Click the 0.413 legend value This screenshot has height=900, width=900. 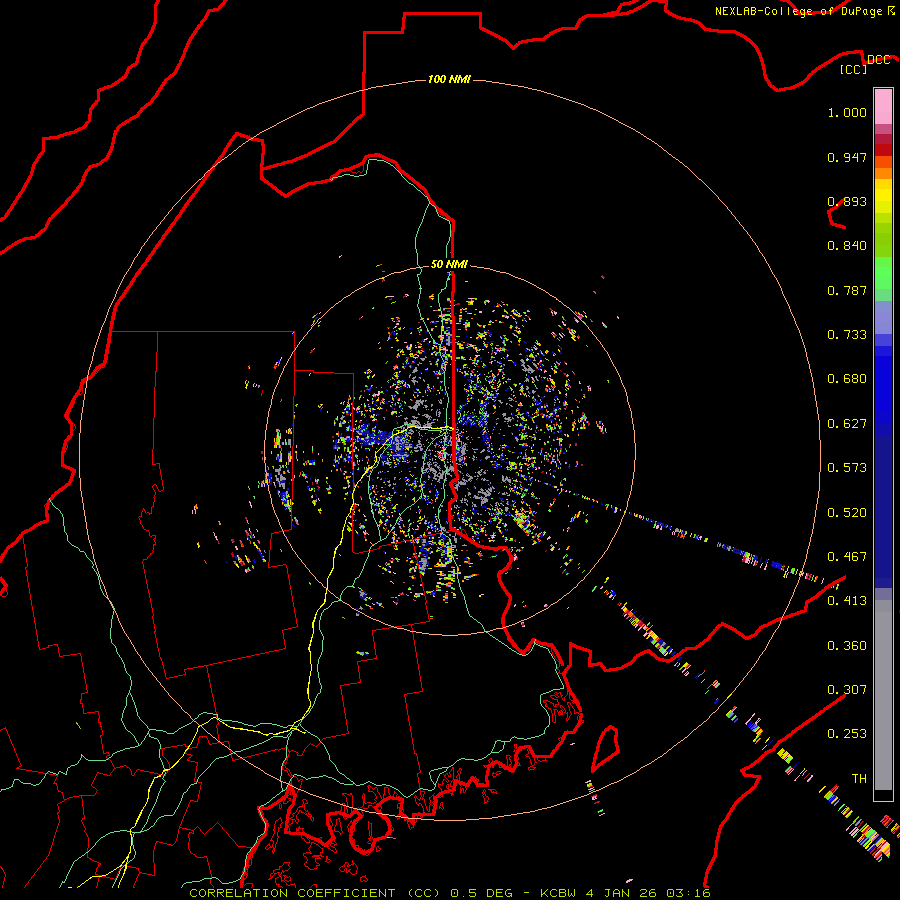[847, 601]
